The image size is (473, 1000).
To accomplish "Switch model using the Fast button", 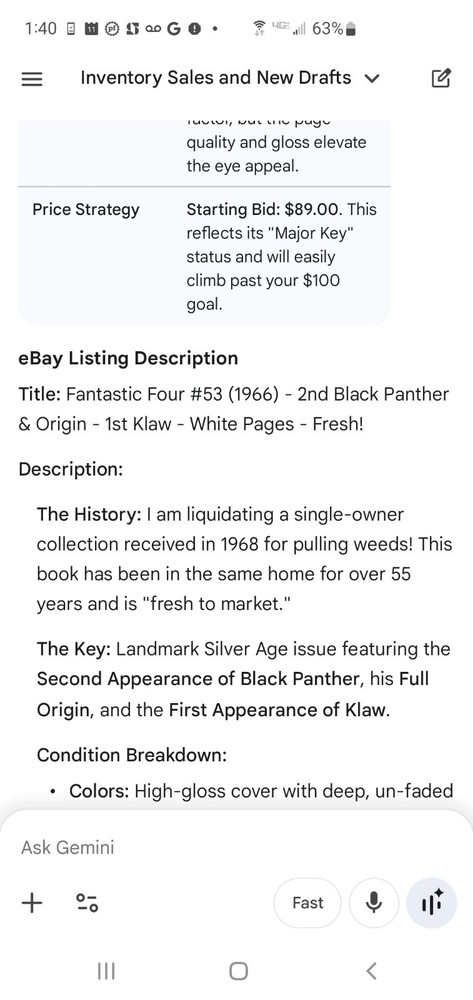I will coord(308,903).
